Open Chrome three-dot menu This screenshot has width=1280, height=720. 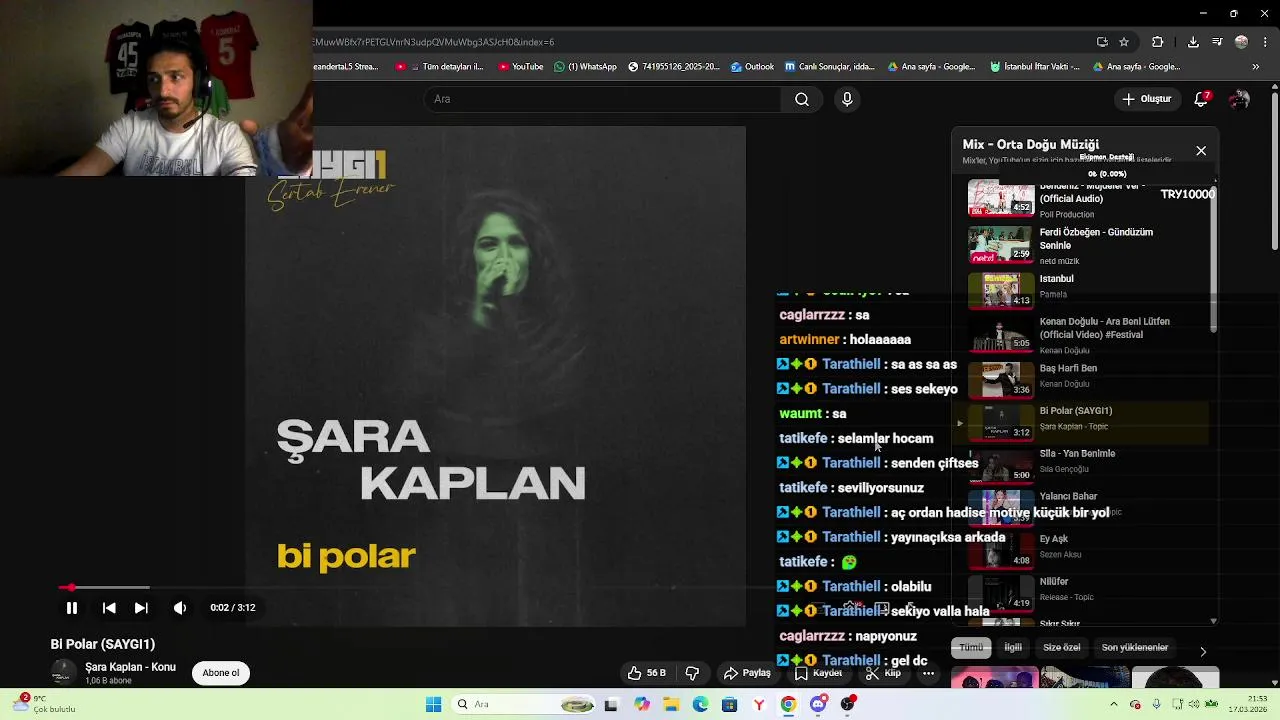point(1264,42)
